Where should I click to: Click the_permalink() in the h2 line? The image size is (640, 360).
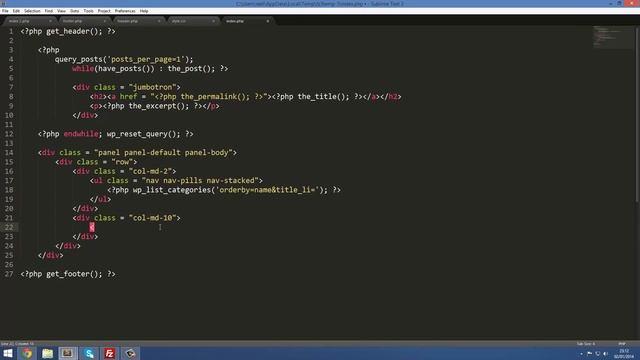(x=215, y=97)
